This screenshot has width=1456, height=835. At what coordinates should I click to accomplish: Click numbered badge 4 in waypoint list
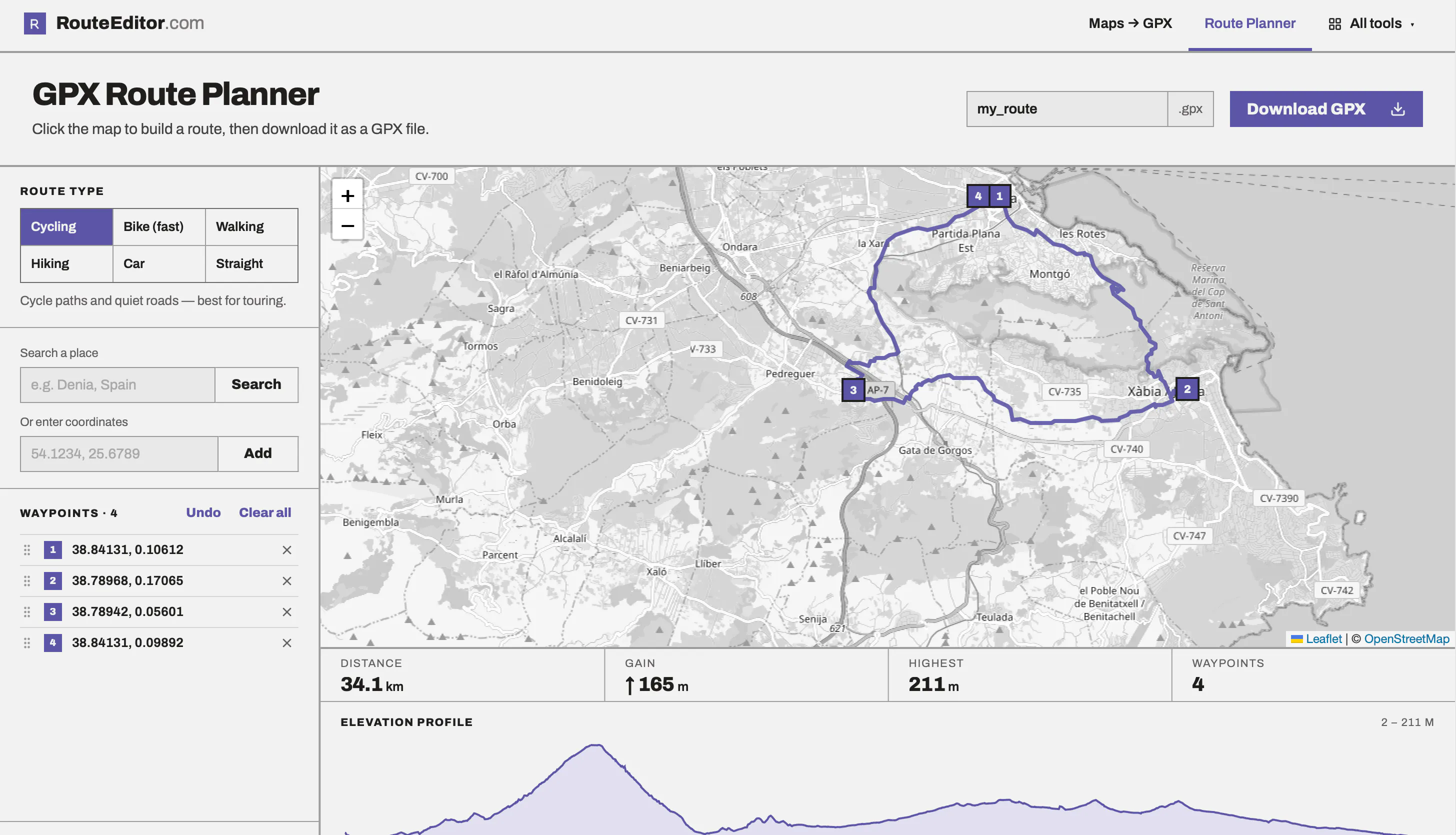53,643
